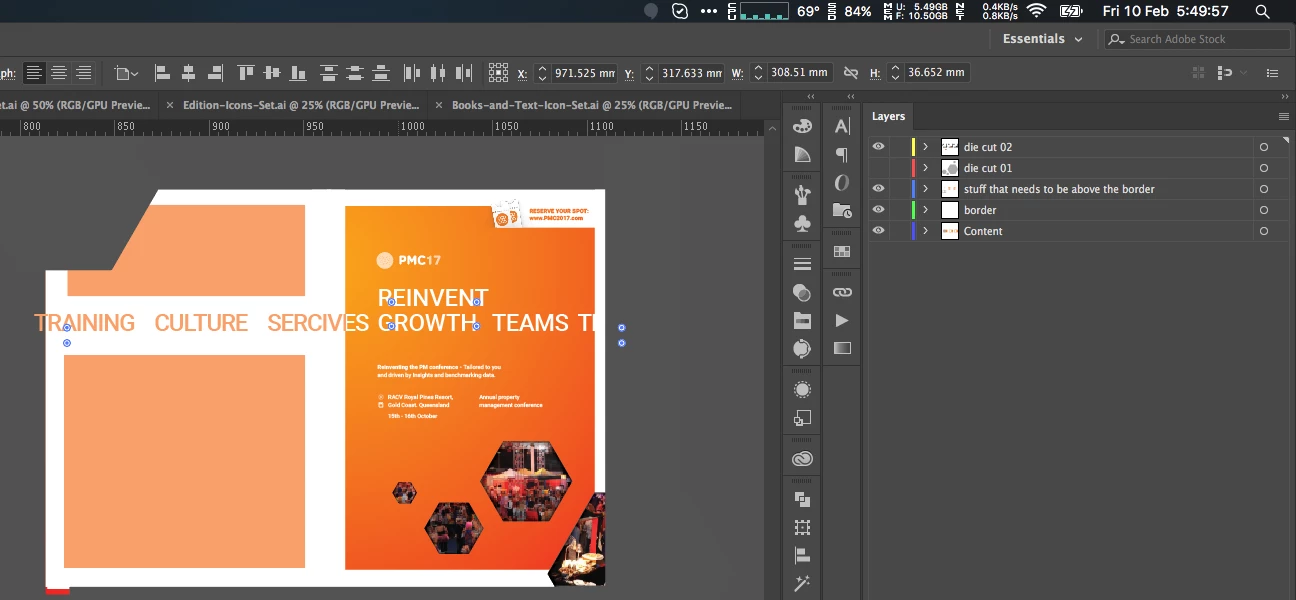The width and height of the screenshot is (1296, 600).
Task: Open the Align panel icon
Action: point(802,555)
